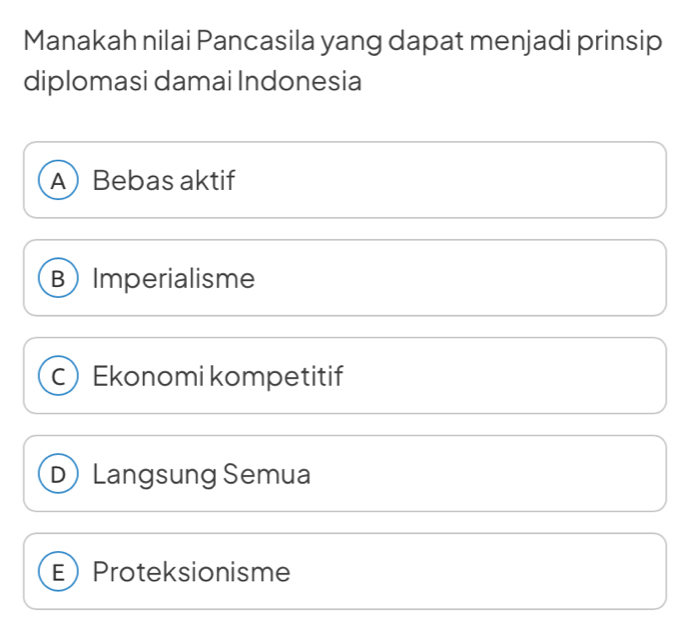The height and width of the screenshot is (626, 678).
Task: Click the "Langsung Semua" answer text
Action: (201, 474)
